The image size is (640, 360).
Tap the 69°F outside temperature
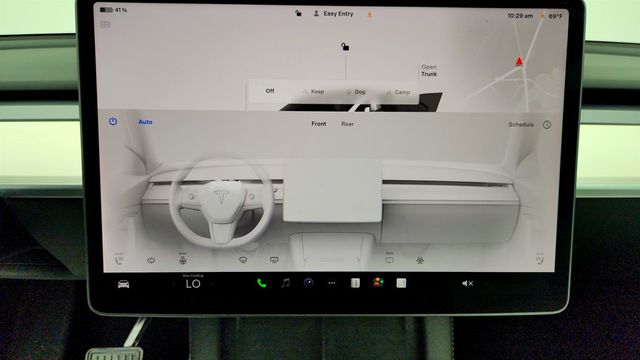[x=556, y=16]
